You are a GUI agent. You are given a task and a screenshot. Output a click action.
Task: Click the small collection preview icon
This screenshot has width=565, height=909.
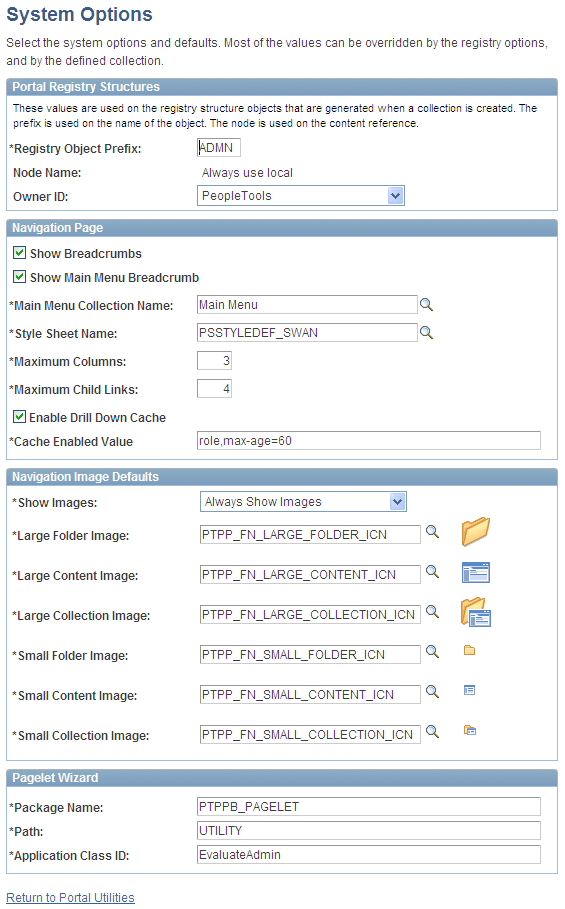pos(470,730)
